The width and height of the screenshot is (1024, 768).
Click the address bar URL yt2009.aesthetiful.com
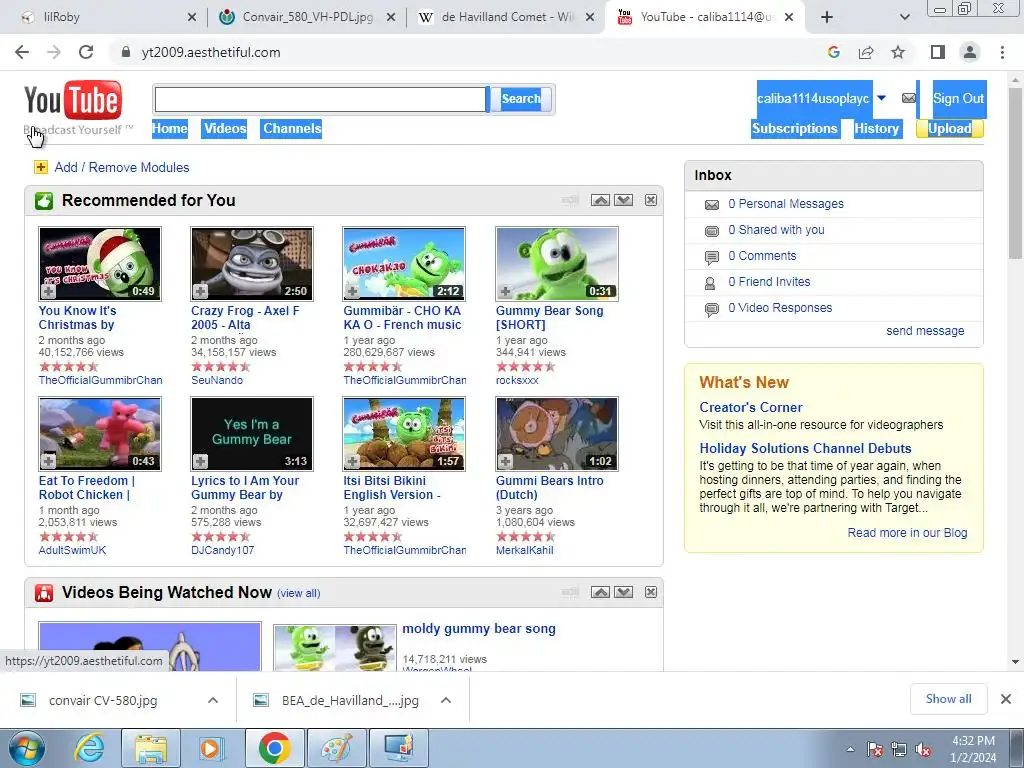click(211, 52)
